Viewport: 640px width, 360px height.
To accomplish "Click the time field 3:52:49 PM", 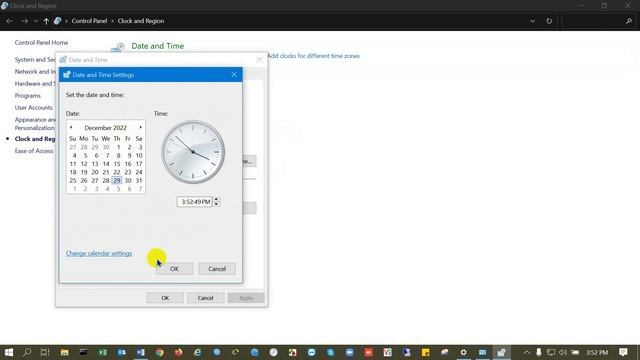I will tap(195, 202).
